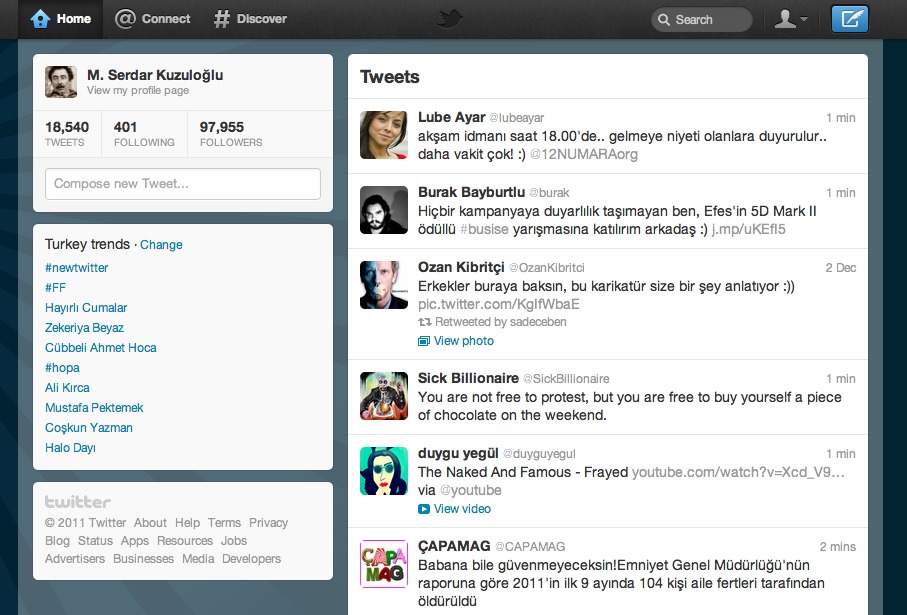
Task: Focus the Search input field
Action: click(702, 20)
